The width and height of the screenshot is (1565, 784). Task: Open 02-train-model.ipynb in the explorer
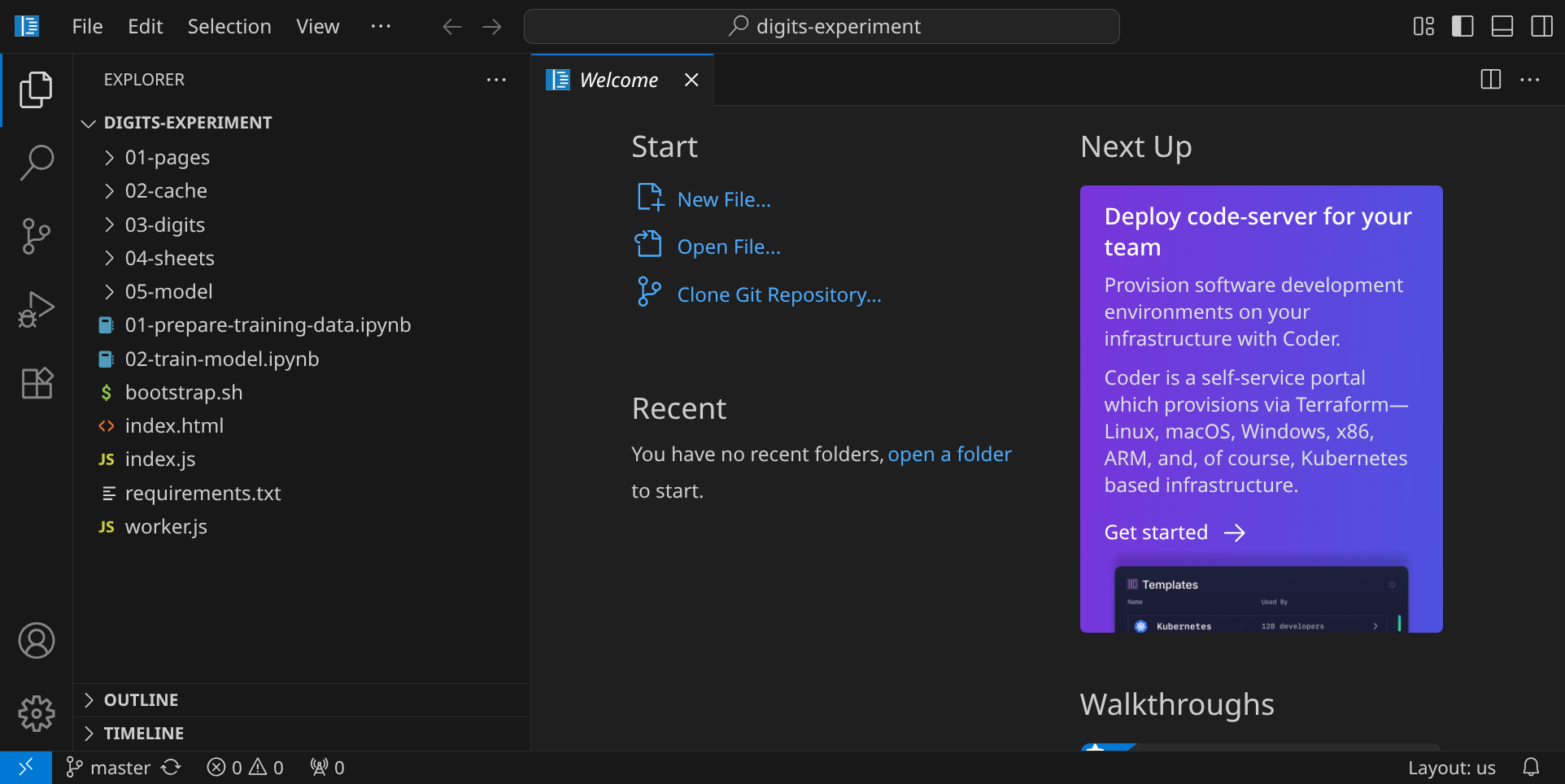221,359
